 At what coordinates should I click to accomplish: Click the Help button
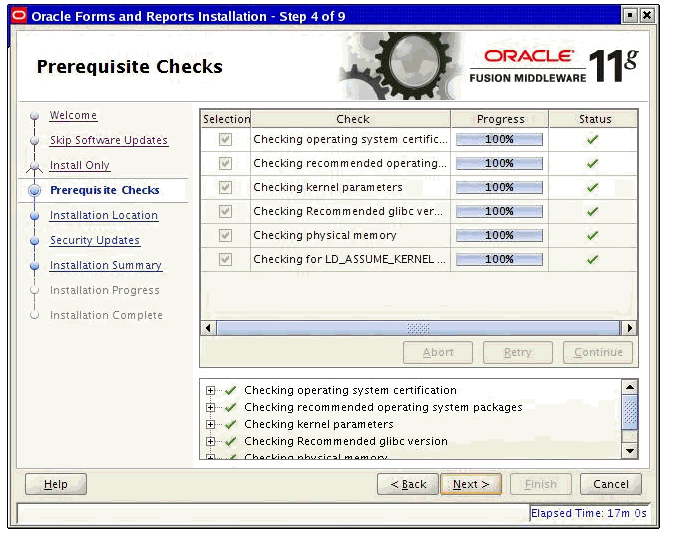(56, 484)
